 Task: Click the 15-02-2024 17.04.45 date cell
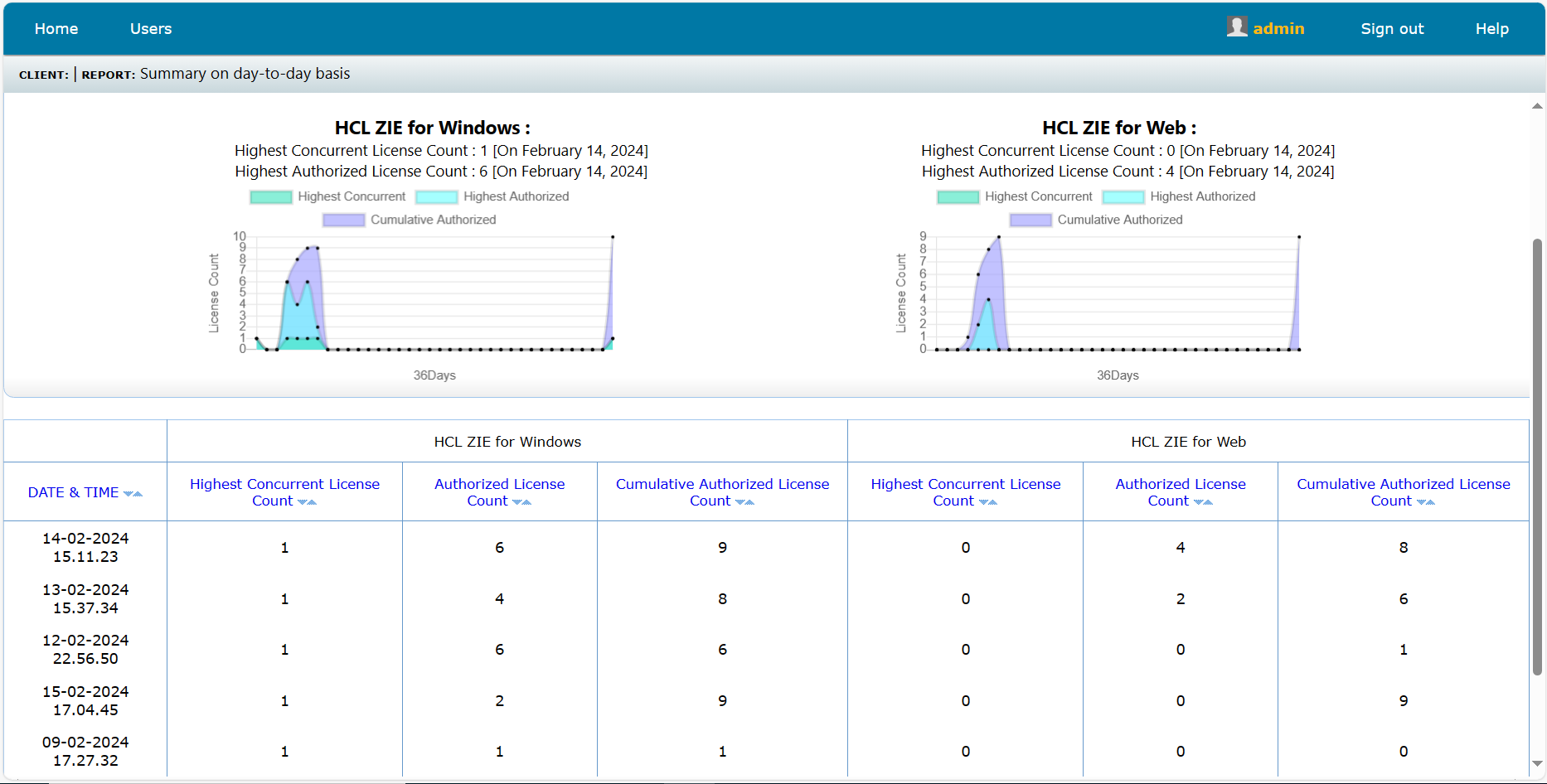85,701
